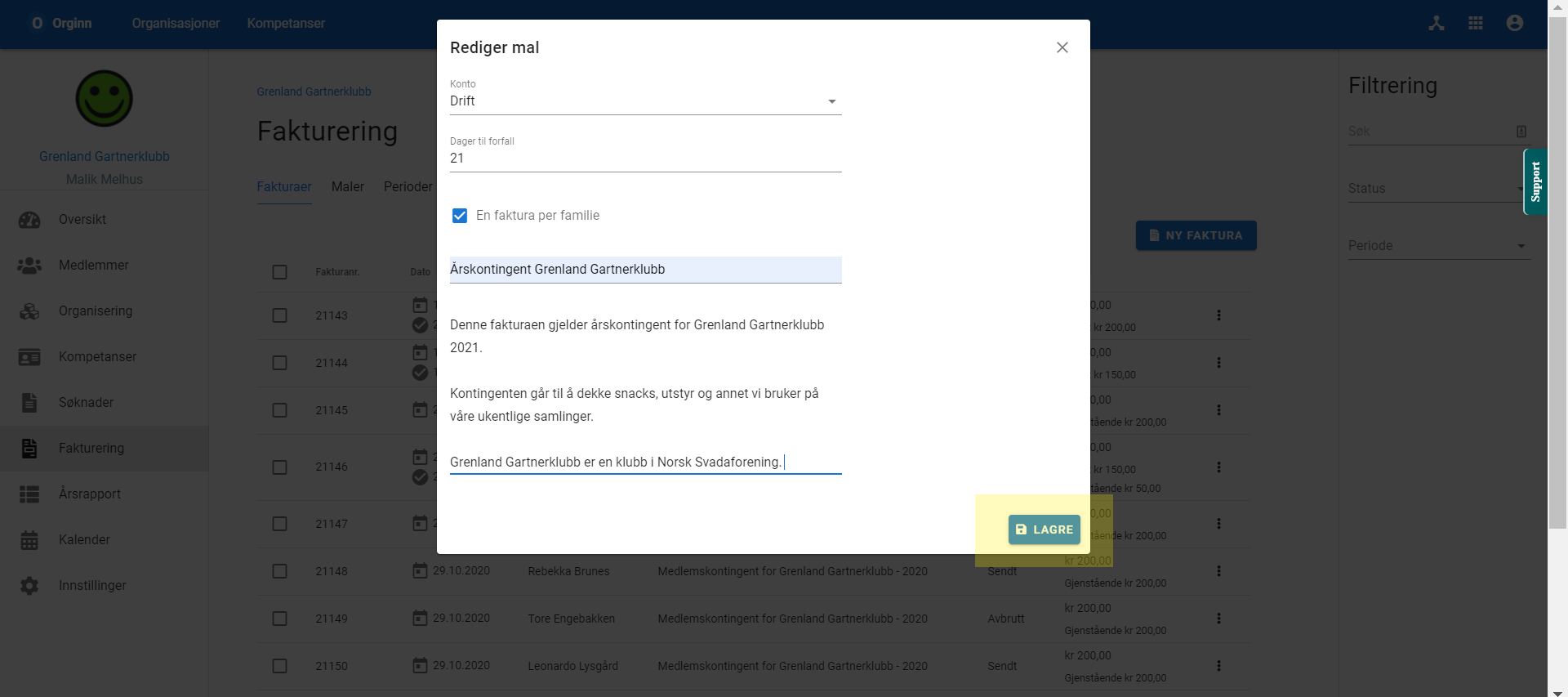Click Tore Engebakken in invoice 21149
The height and width of the screenshot is (697, 1568).
coord(571,619)
